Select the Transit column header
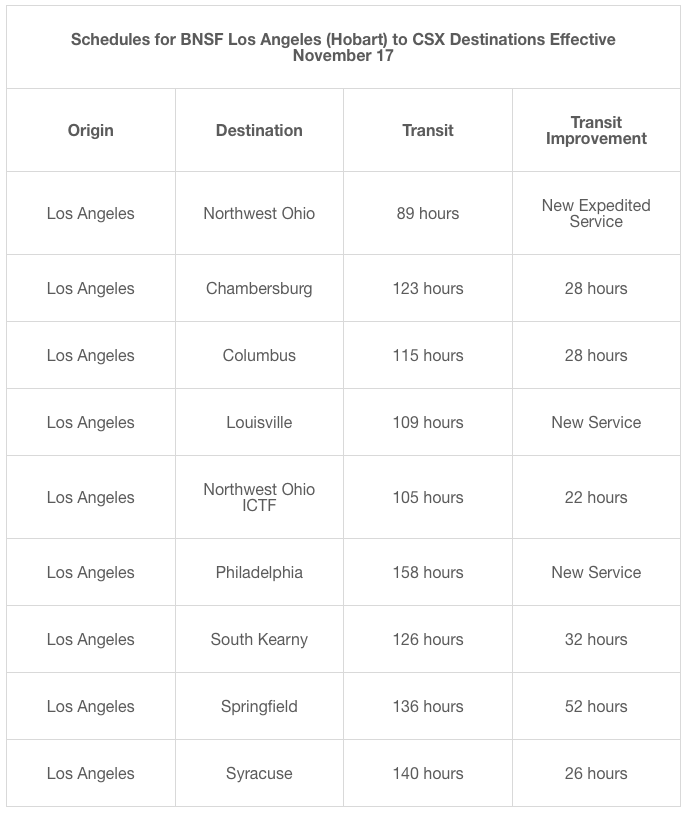The image size is (686, 813). coord(428,130)
